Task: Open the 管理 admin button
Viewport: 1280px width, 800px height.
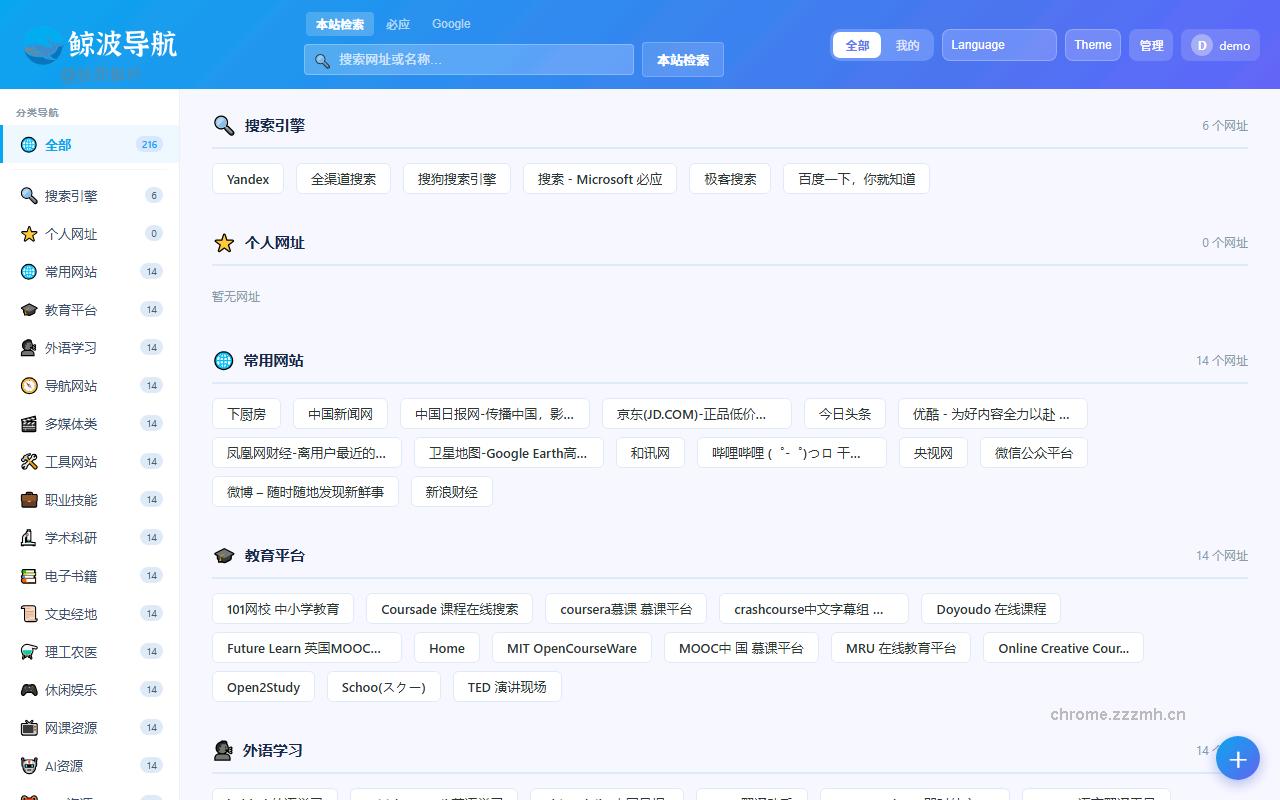Action: pos(1151,45)
